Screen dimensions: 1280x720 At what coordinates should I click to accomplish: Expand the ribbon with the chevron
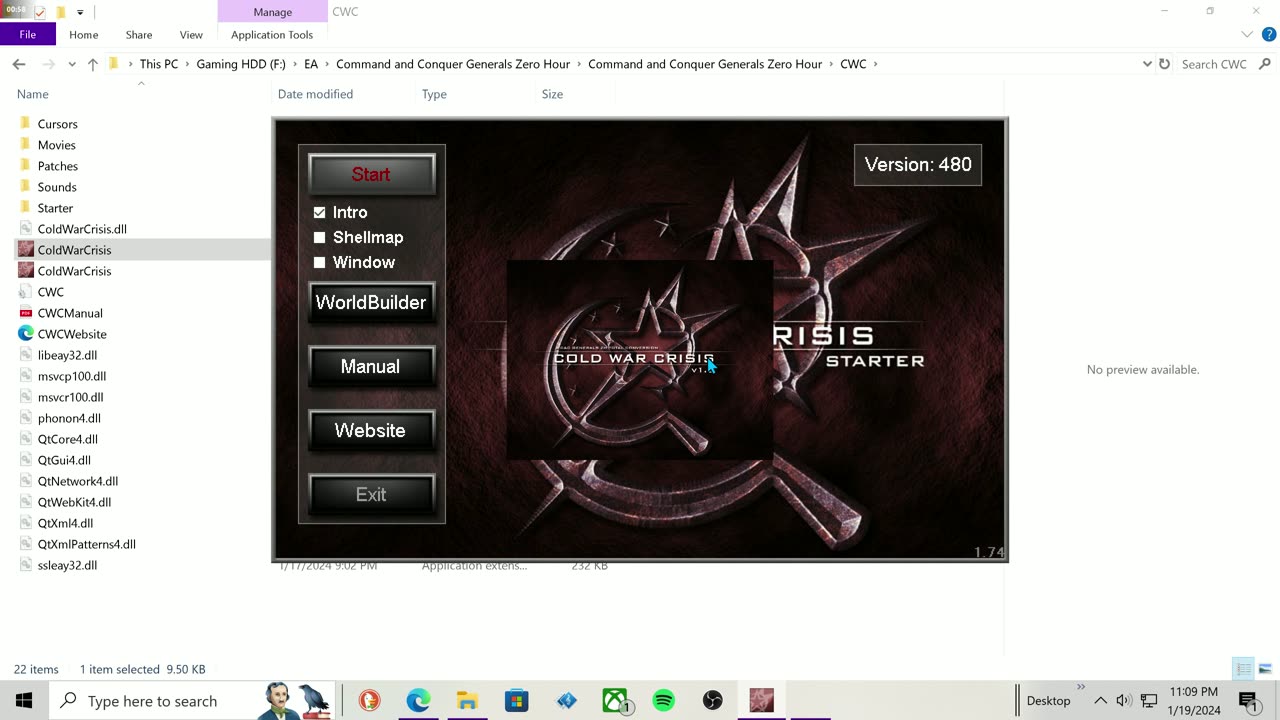point(1247,35)
